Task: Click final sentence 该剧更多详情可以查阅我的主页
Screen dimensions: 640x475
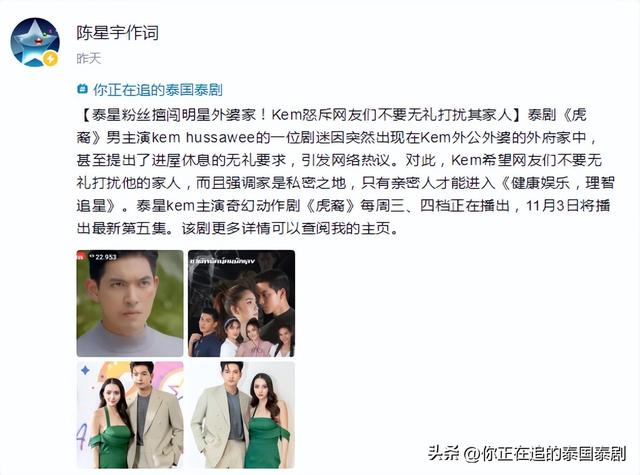Action: [290, 228]
